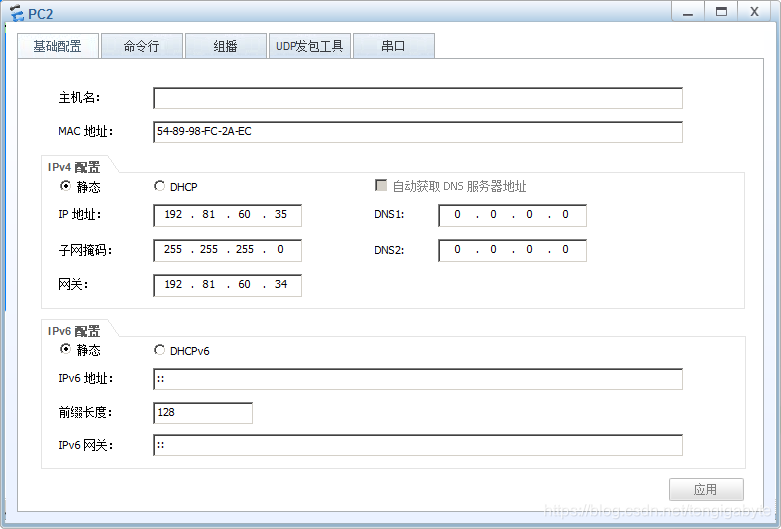Open the 组播 tab

[226, 46]
